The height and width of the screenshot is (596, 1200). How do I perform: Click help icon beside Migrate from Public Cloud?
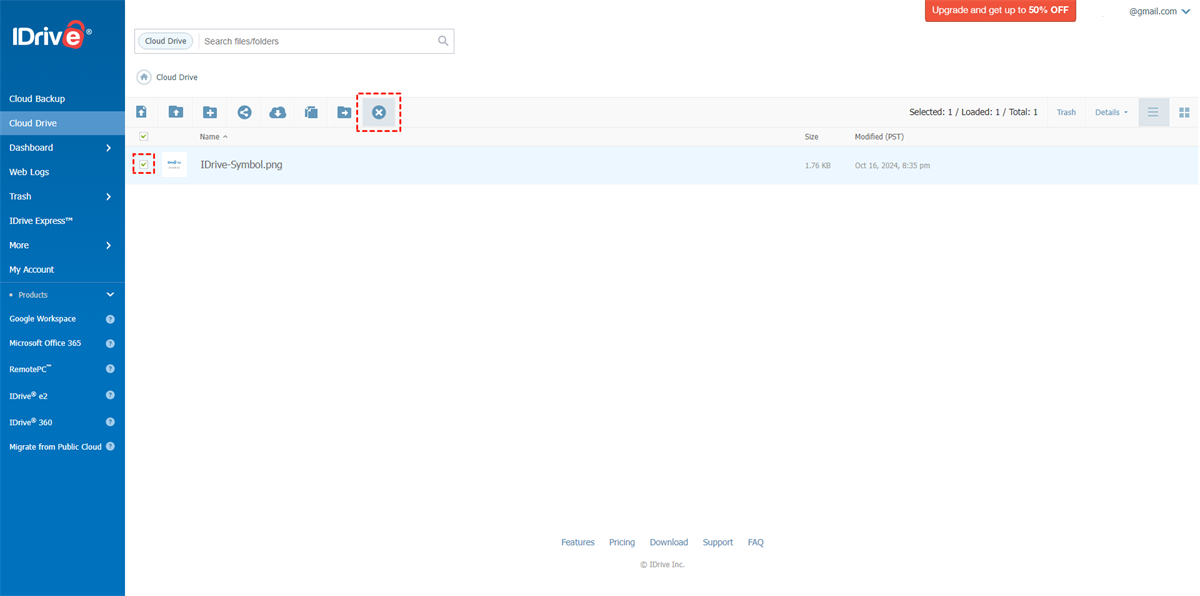110,446
